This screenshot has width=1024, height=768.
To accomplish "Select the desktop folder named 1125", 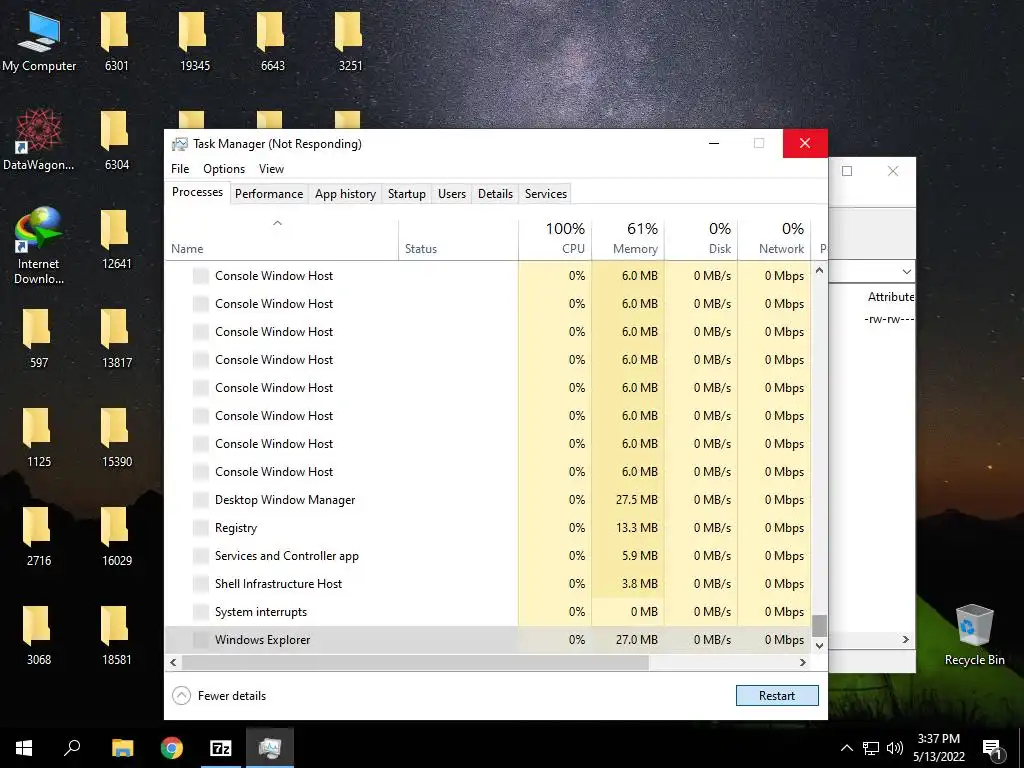I will 39,437.
